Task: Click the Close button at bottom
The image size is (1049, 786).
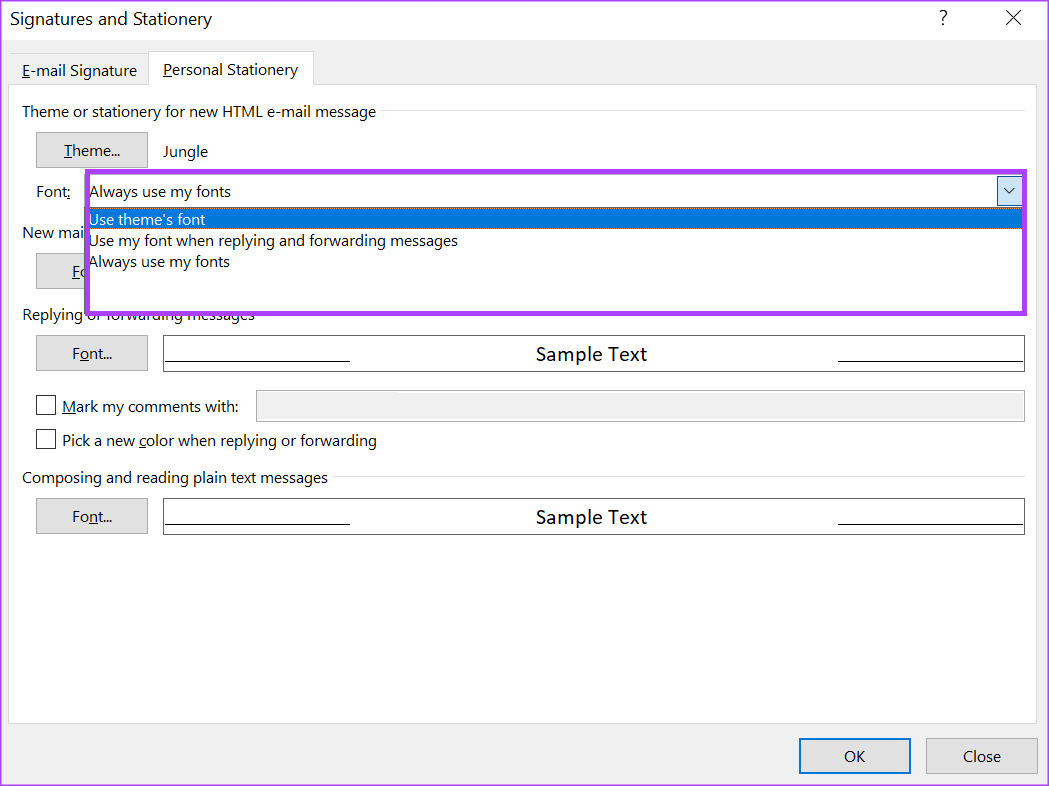Action: [x=981, y=756]
